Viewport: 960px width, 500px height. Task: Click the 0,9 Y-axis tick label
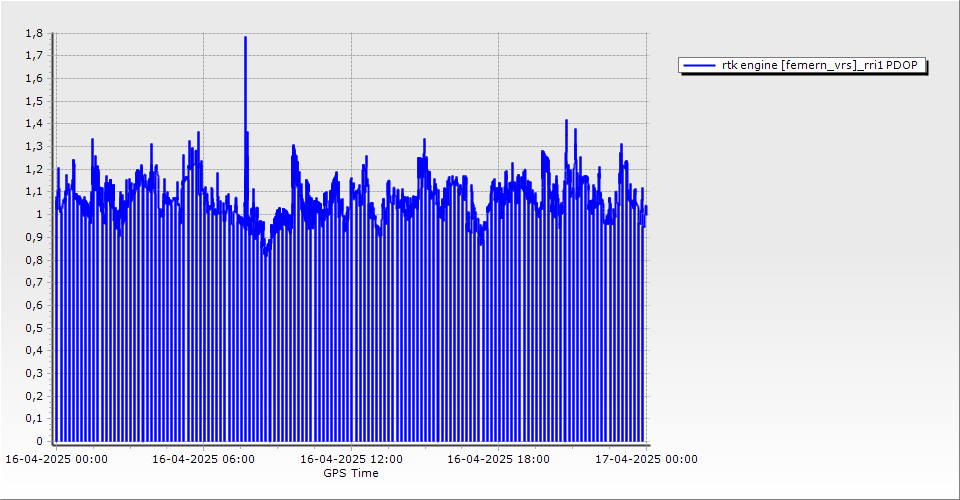[x=33, y=237]
